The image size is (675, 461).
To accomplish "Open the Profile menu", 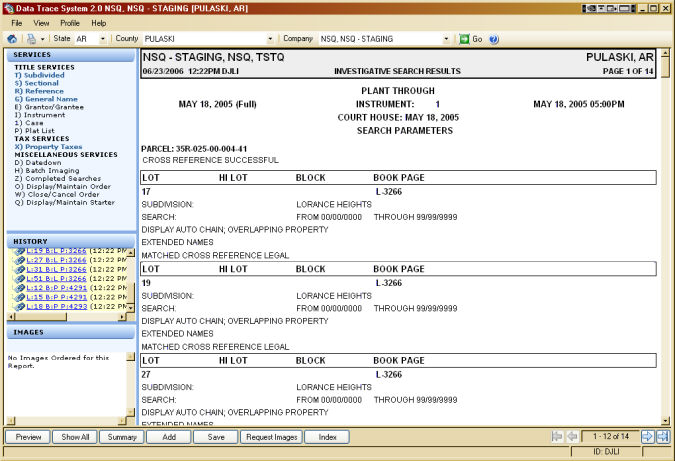I will pyautogui.click(x=70, y=22).
